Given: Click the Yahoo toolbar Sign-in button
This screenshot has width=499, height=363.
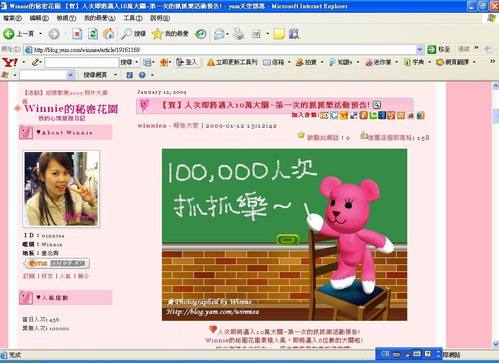Looking at the screenshot, I should [x=187, y=62].
